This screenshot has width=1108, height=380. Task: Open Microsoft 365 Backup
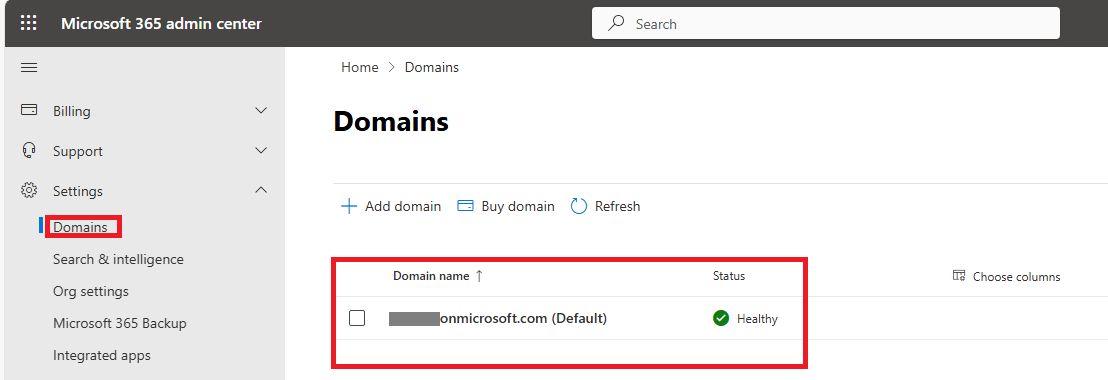[119, 323]
